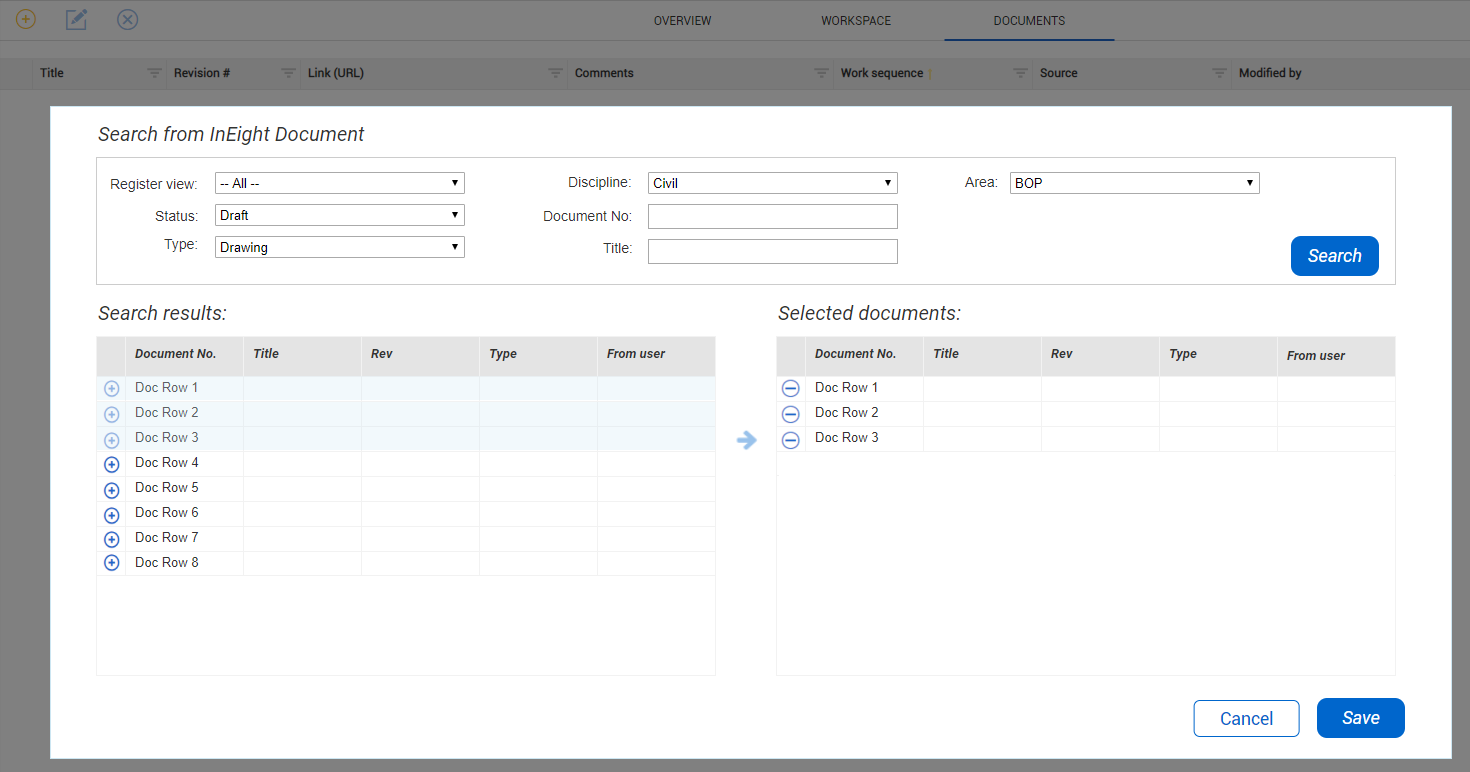Add Doc Row 5 using plus icon
This screenshot has width=1470, height=772.
[x=112, y=489]
